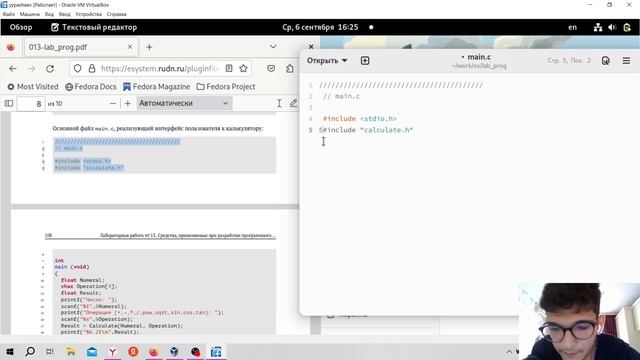Open Текстовый редактор app menu in top bar
Image resolution: width=640 pixels, height=360 pixels.
click(94, 27)
